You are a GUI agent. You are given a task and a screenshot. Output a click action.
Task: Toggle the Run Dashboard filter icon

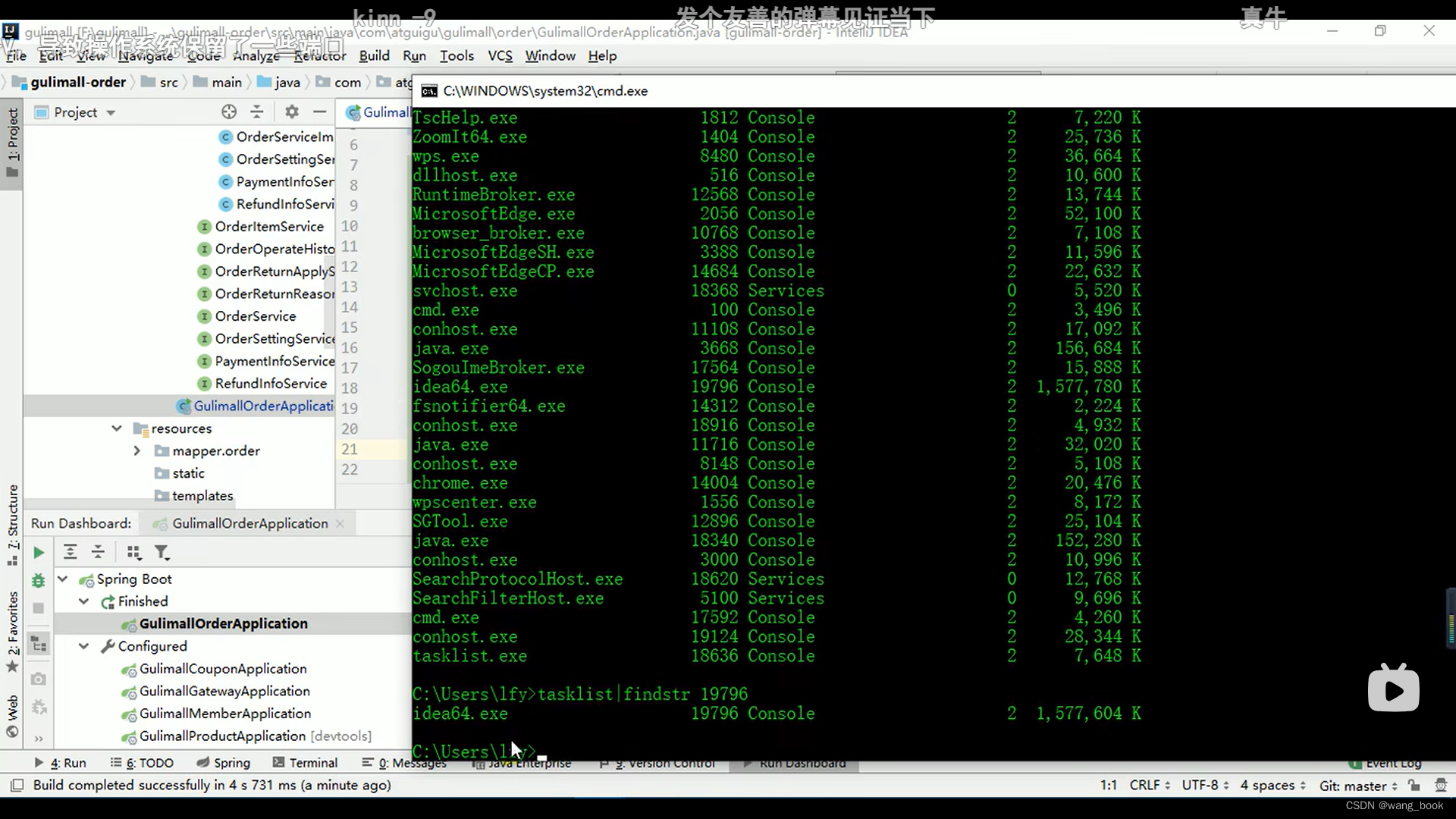coord(163,551)
